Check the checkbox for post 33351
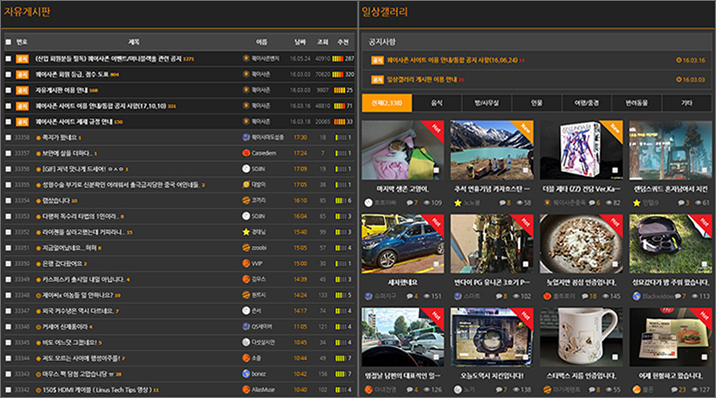 (x=8, y=248)
